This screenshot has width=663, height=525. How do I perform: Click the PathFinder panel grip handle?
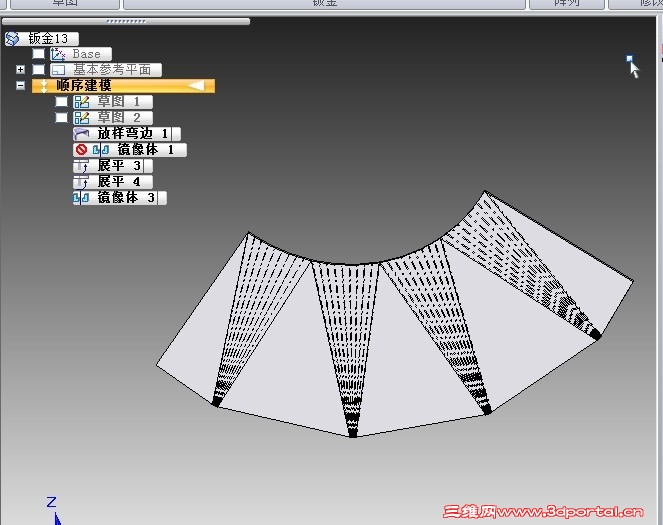coord(126,21)
